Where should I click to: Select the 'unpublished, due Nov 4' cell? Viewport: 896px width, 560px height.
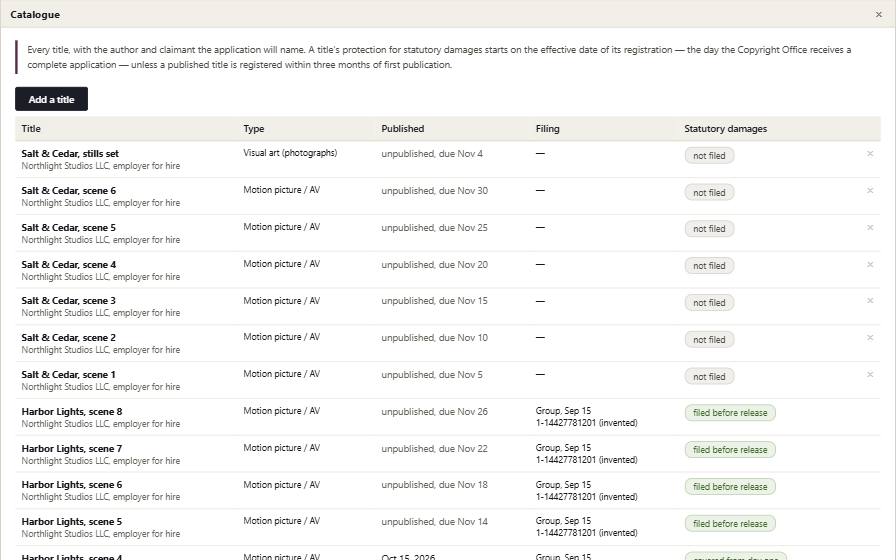pyautogui.click(x=432, y=153)
